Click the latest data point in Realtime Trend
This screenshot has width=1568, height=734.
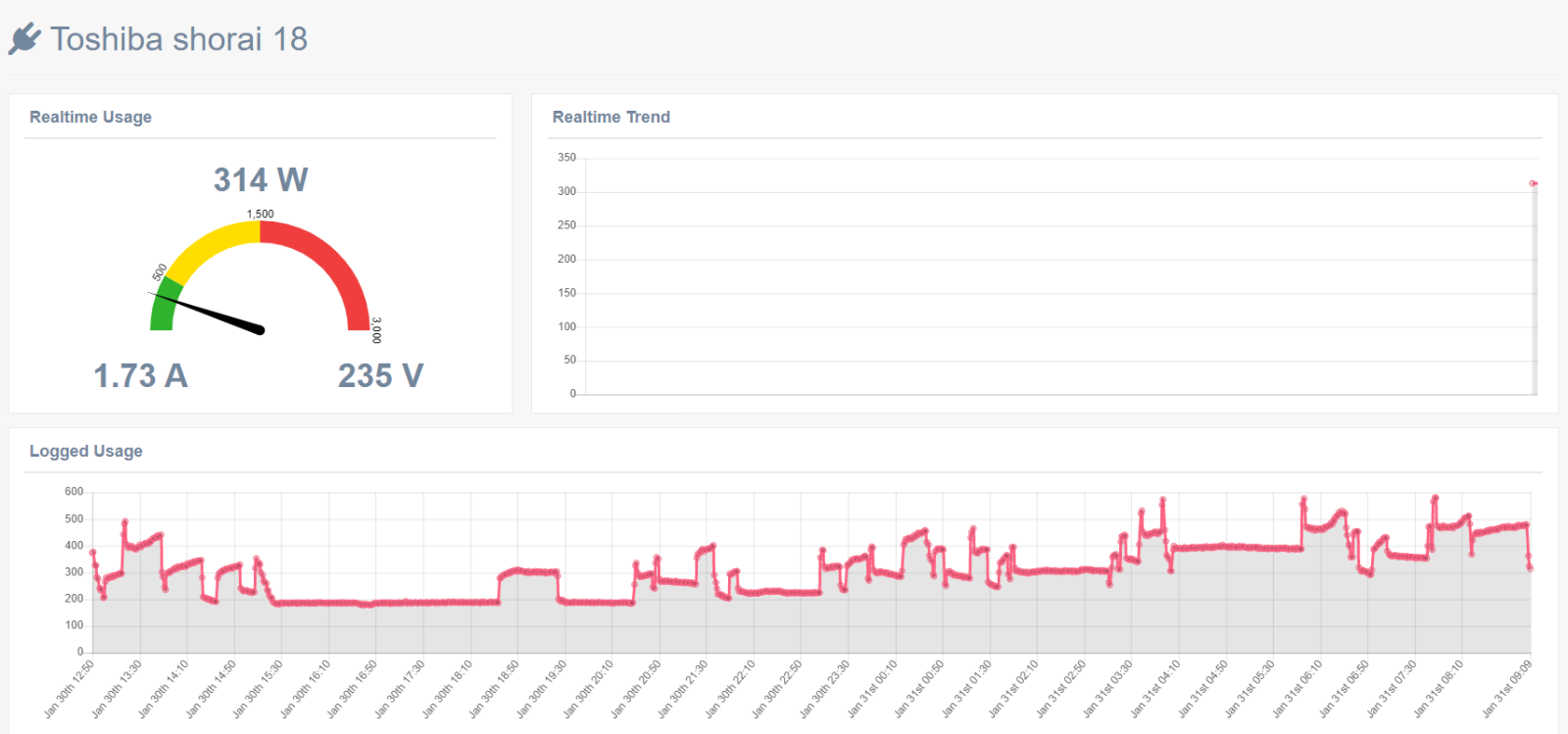coord(1533,183)
